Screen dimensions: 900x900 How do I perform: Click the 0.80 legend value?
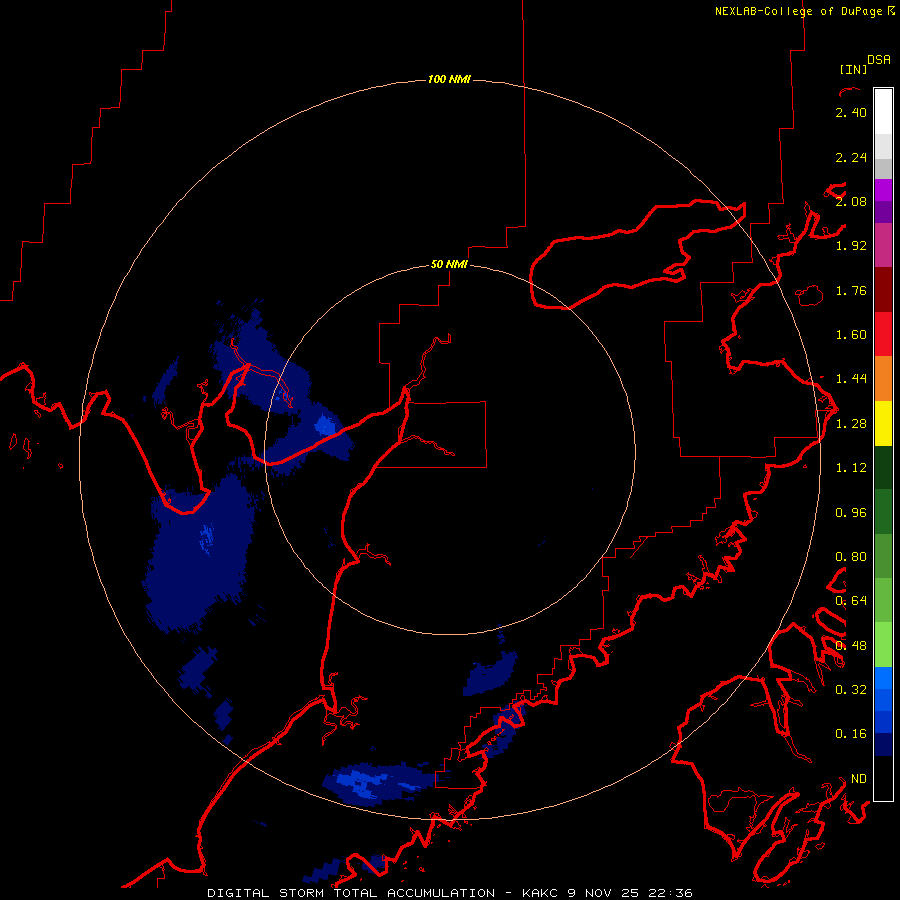851,557
